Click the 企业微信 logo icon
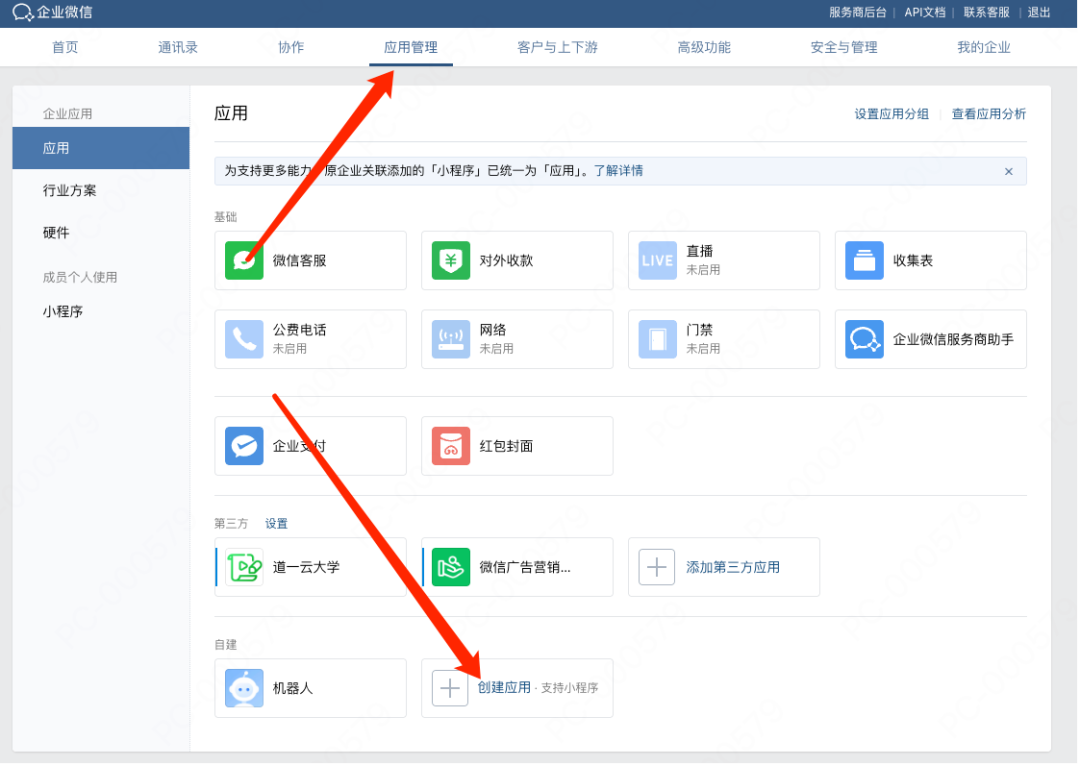The height and width of the screenshot is (766, 1080). [23, 12]
